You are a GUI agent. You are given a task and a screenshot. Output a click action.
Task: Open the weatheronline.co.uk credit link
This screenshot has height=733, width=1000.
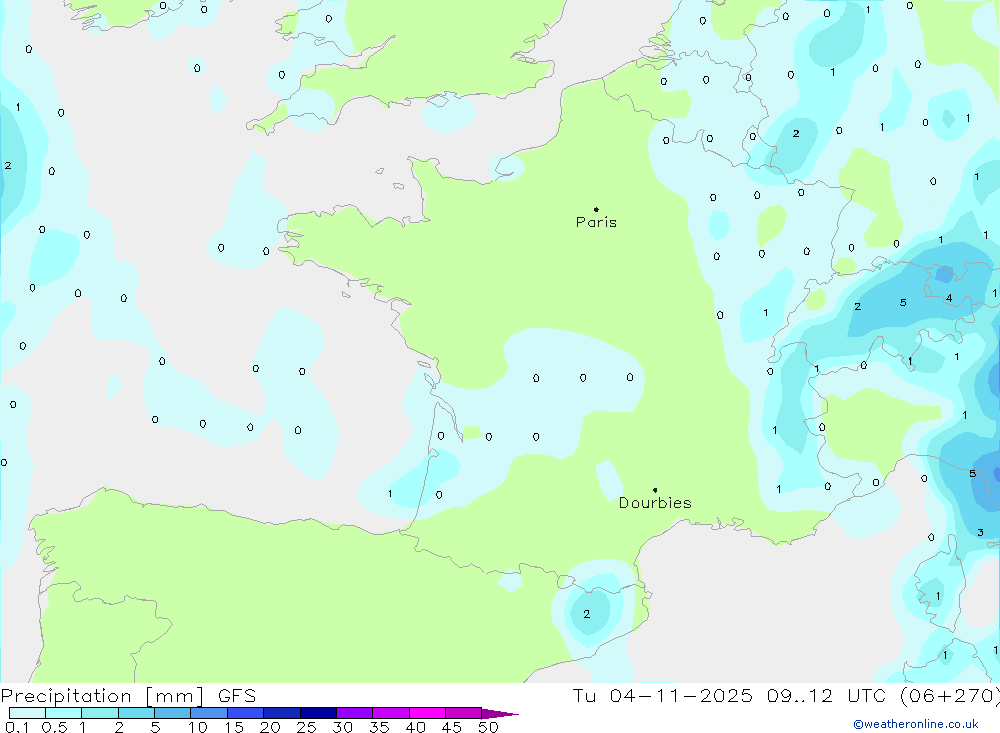(x=916, y=724)
